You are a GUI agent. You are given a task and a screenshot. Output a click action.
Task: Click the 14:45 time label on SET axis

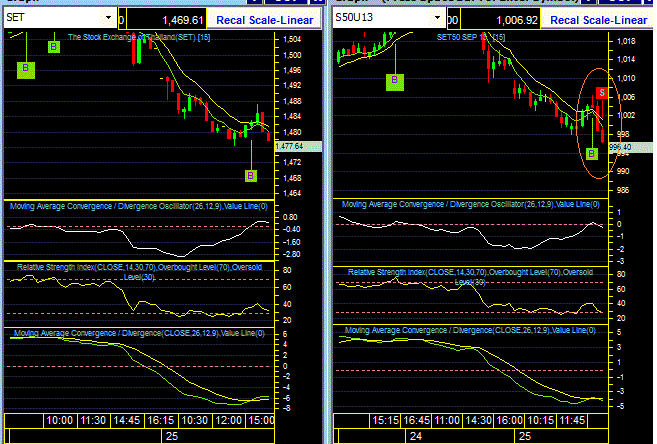pyautogui.click(x=127, y=420)
